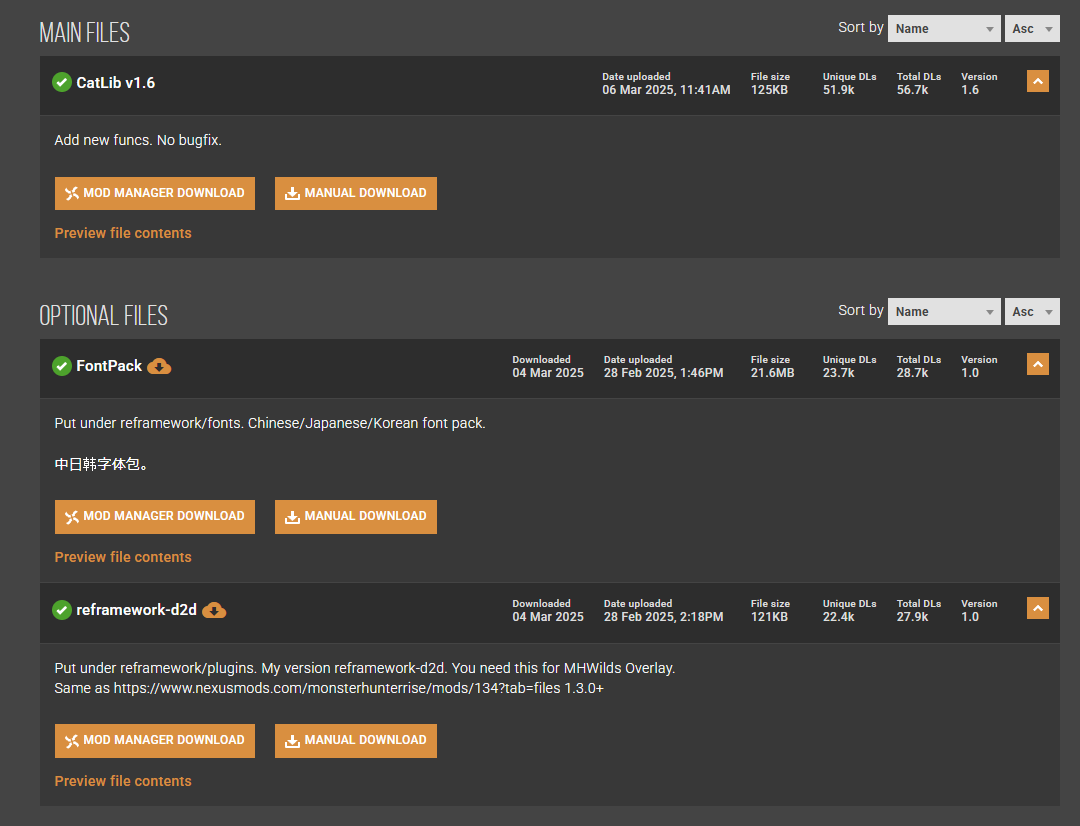Click the OPTIONAL FILES heading
Screen dimensions: 1080x826
(x=103, y=316)
